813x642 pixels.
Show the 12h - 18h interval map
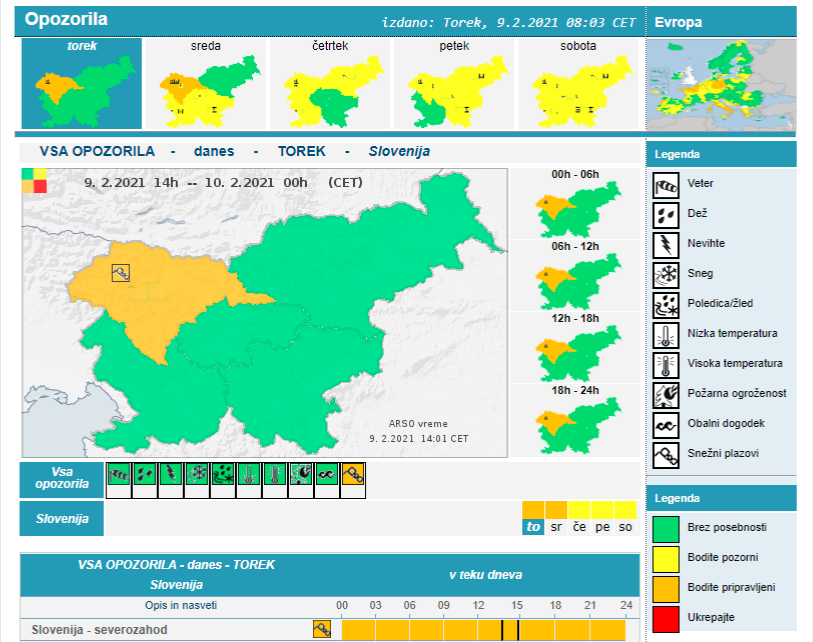[x=574, y=348]
